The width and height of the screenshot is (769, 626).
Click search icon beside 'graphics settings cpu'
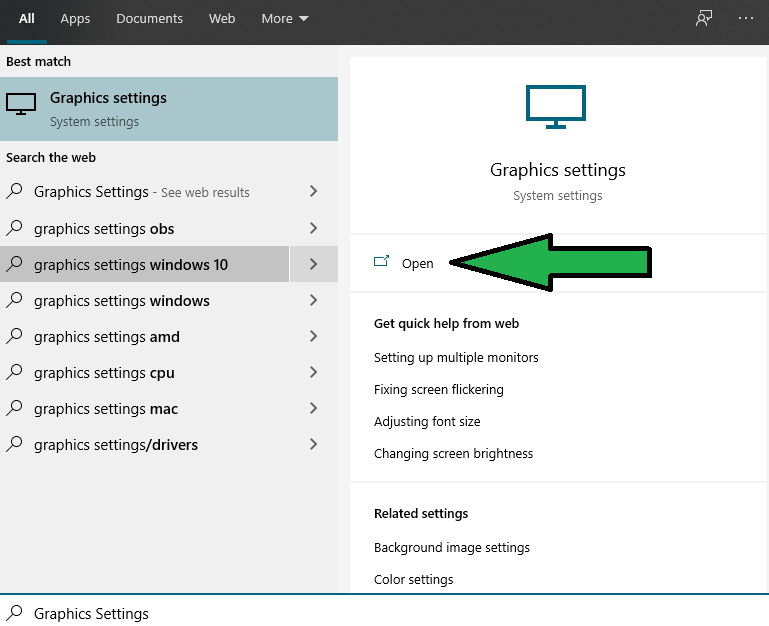(15, 372)
